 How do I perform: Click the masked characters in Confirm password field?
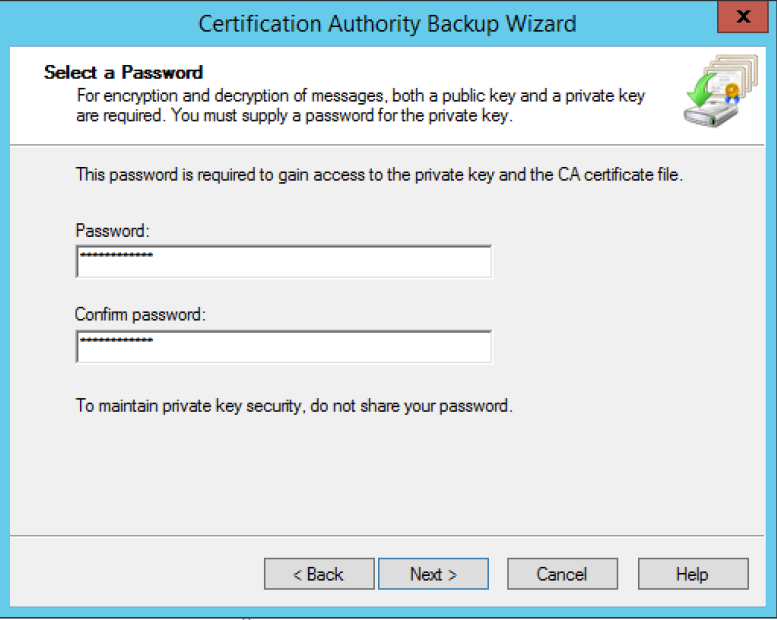(116, 341)
